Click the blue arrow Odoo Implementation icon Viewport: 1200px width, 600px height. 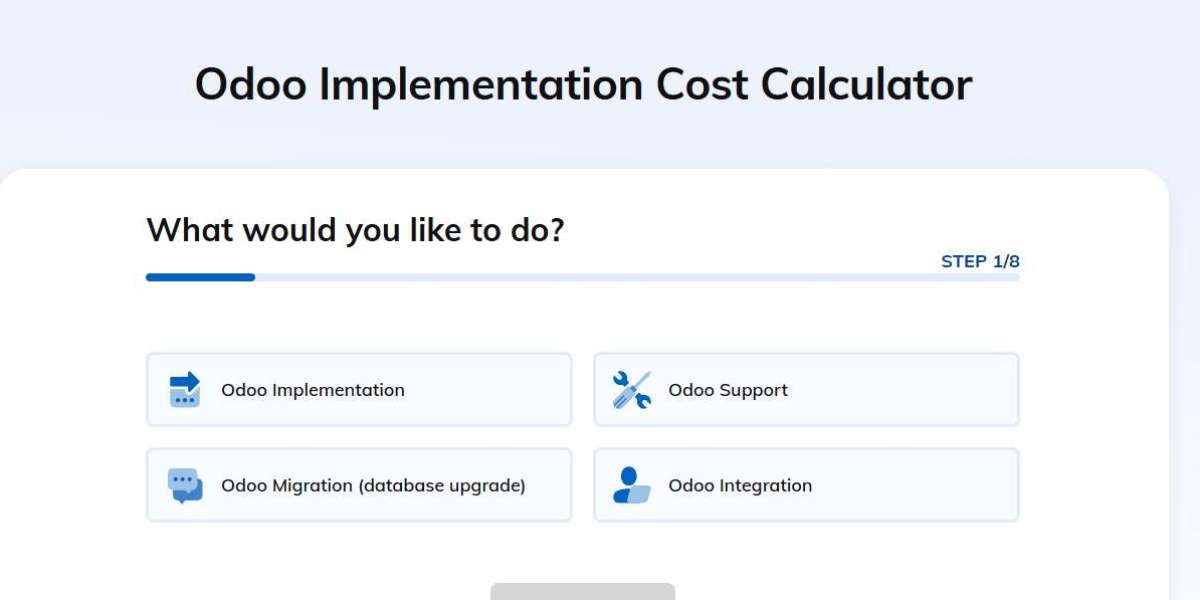point(185,389)
